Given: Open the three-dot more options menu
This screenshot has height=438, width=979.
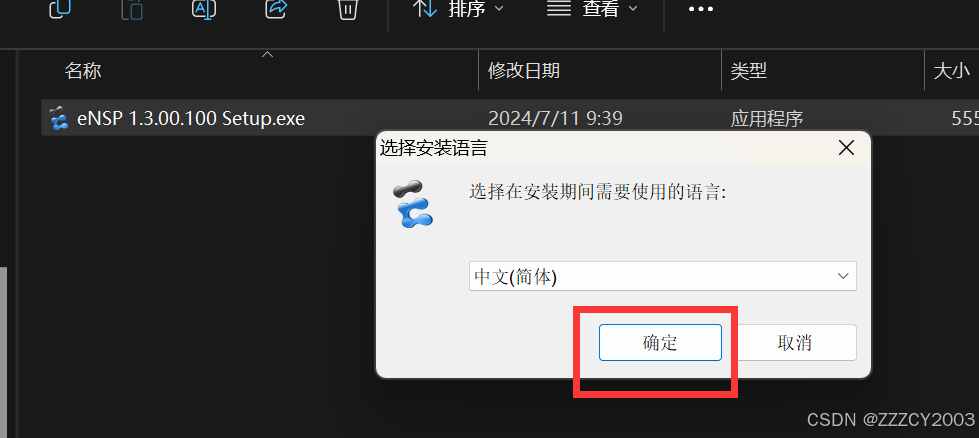Looking at the screenshot, I should tap(701, 9).
